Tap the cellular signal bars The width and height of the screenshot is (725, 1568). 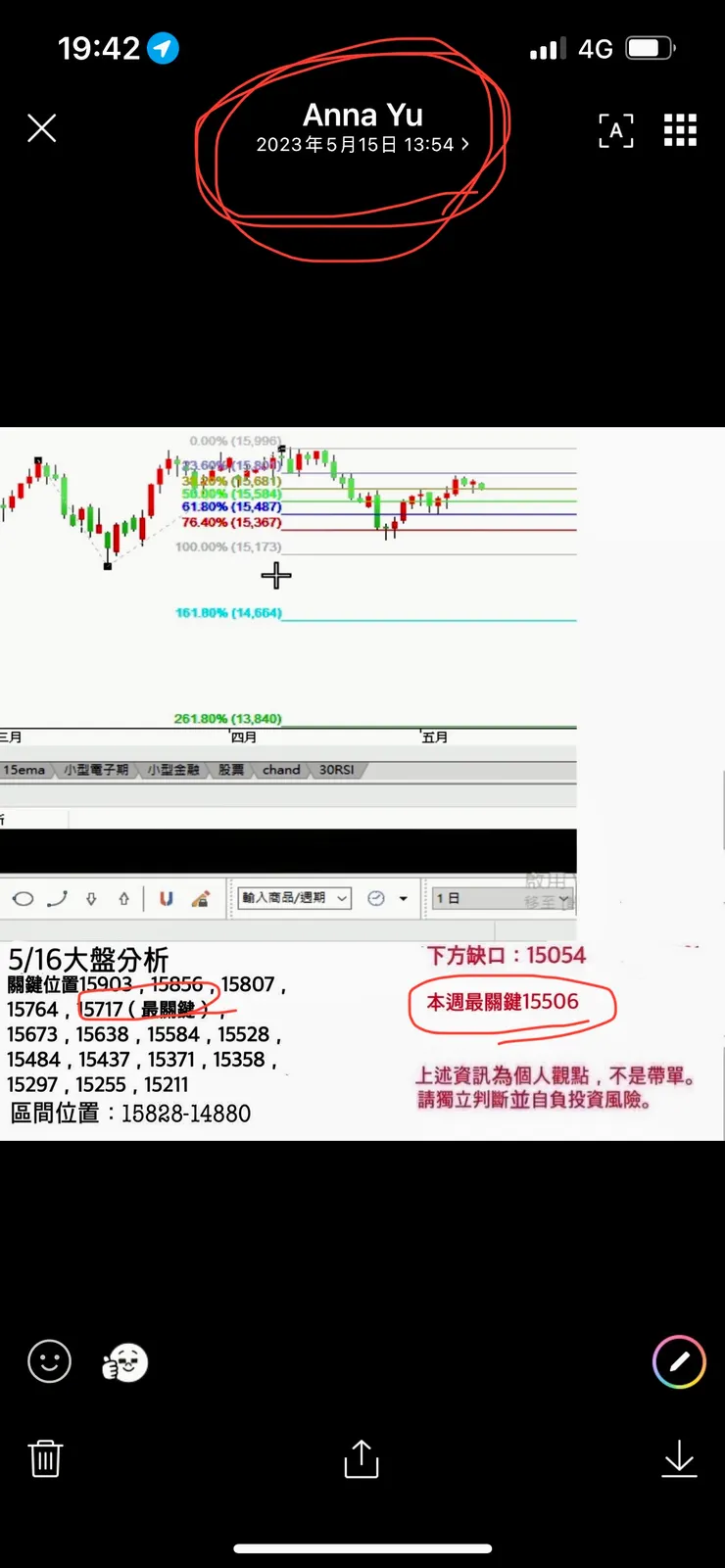549,49
